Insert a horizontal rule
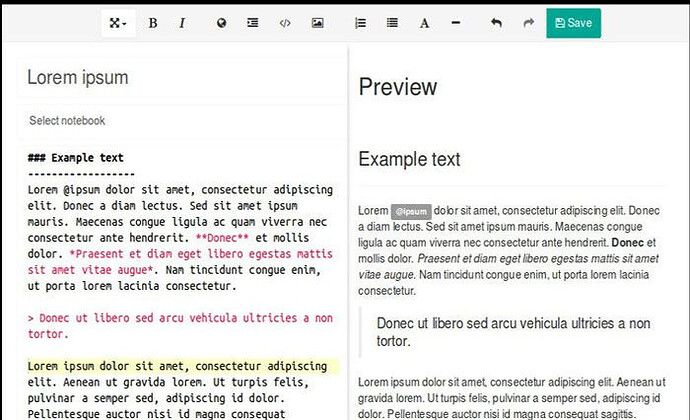Image resolution: width=690 pixels, height=420 pixels. 456,23
